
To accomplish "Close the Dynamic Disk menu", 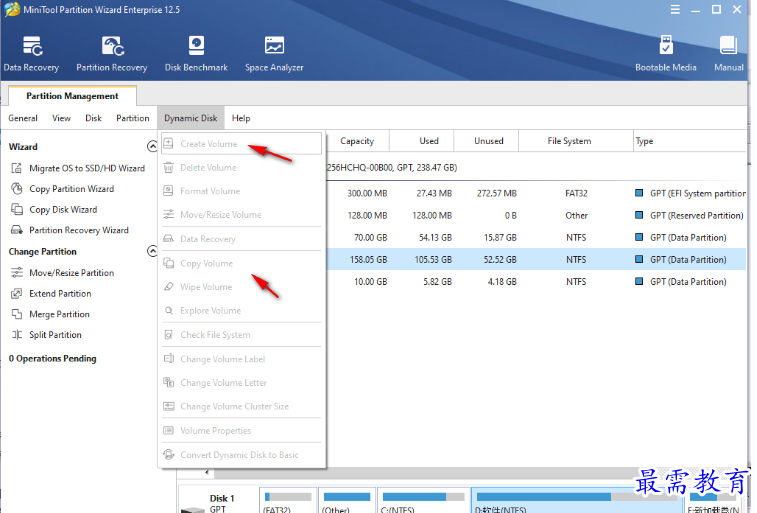I will pyautogui.click(x=191, y=118).
